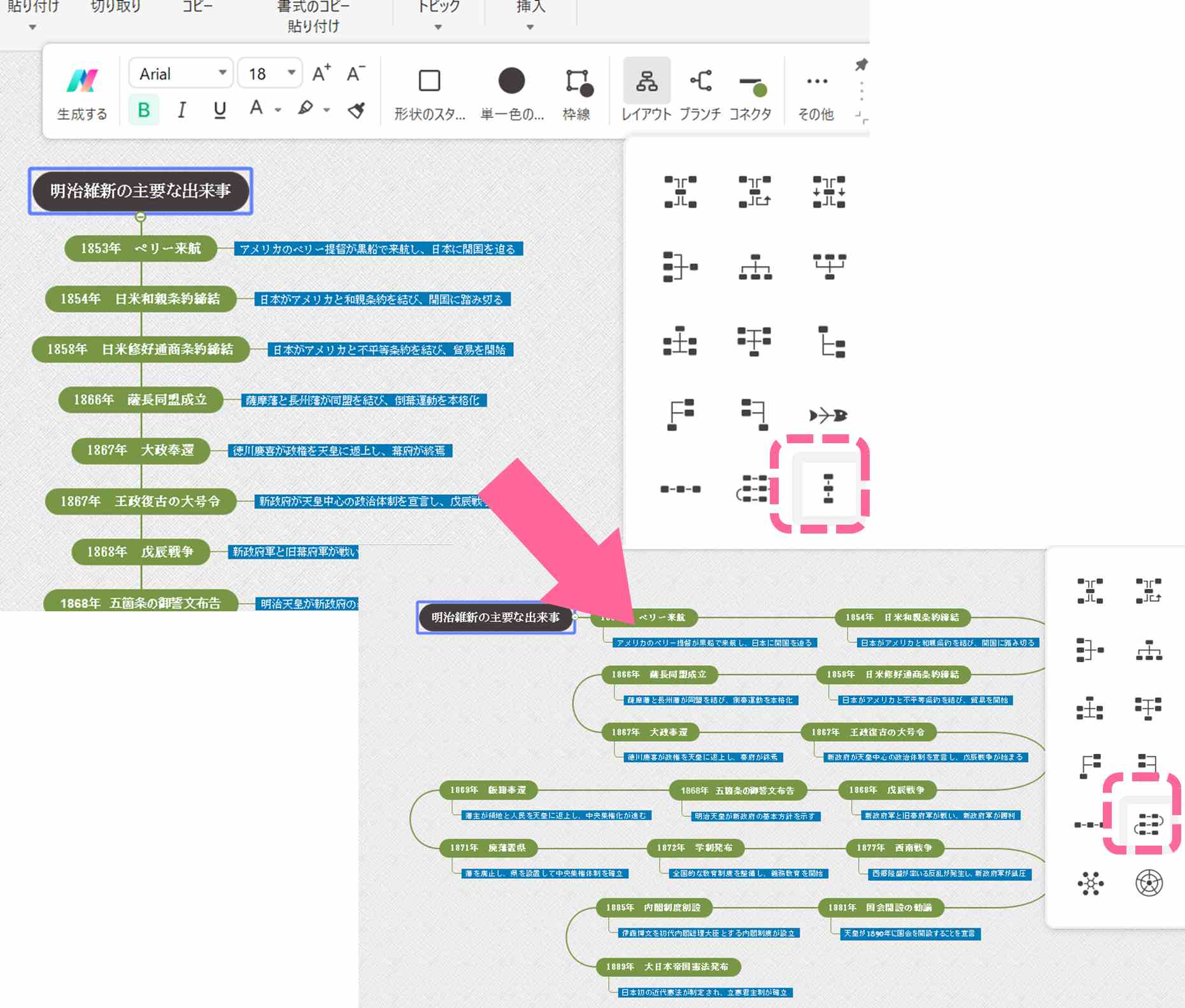Pin the floating toolbar with pin icon

861,65
